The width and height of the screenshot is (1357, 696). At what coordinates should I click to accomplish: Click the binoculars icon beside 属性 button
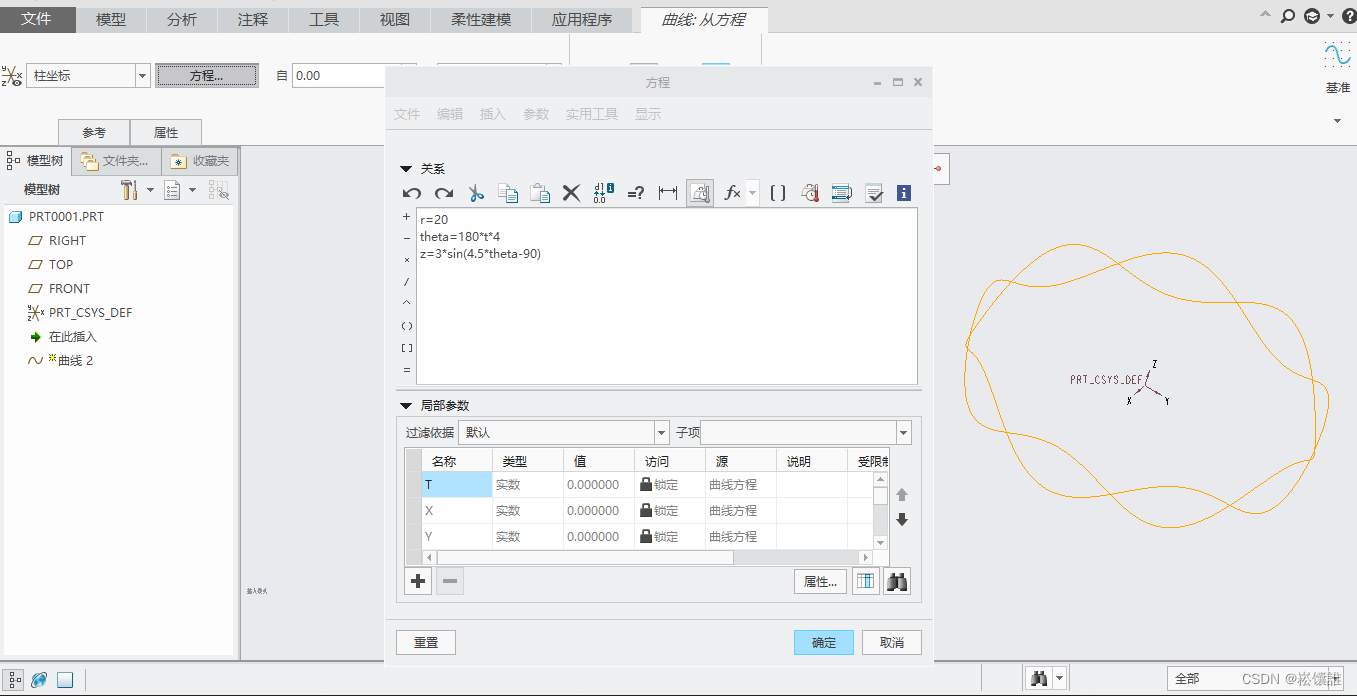tap(897, 581)
